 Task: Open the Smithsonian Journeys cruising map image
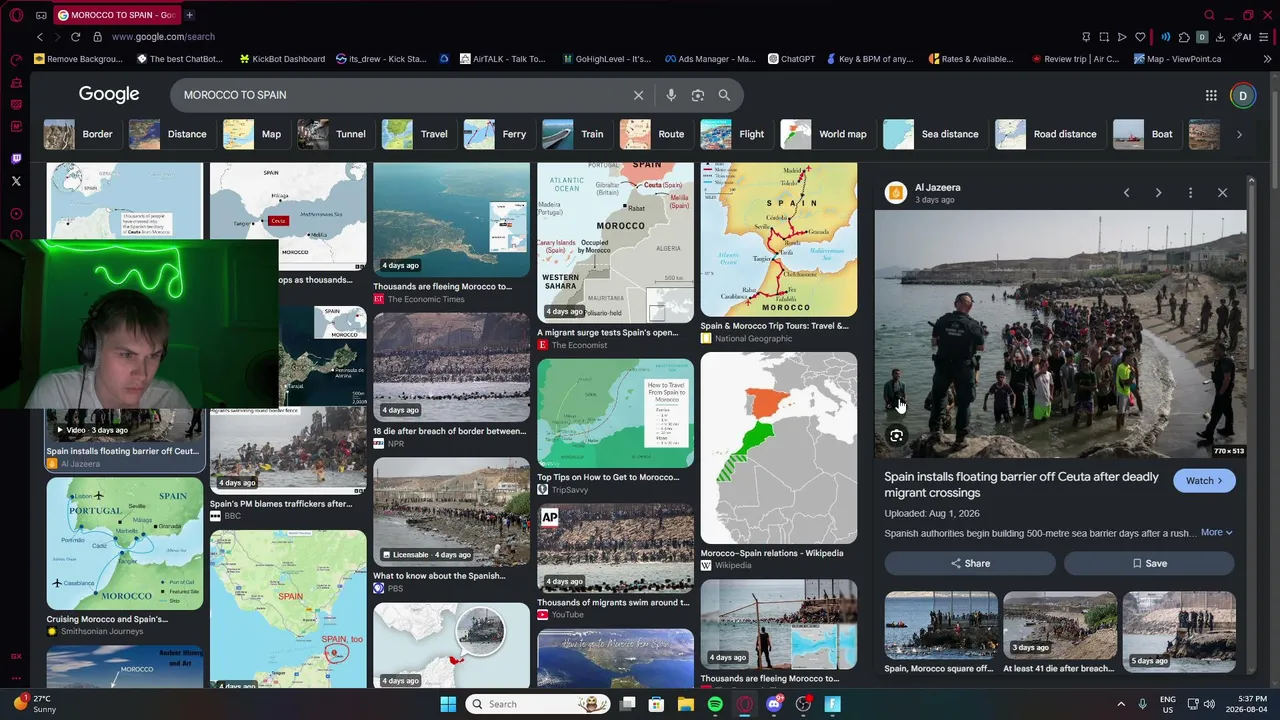[124, 544]
